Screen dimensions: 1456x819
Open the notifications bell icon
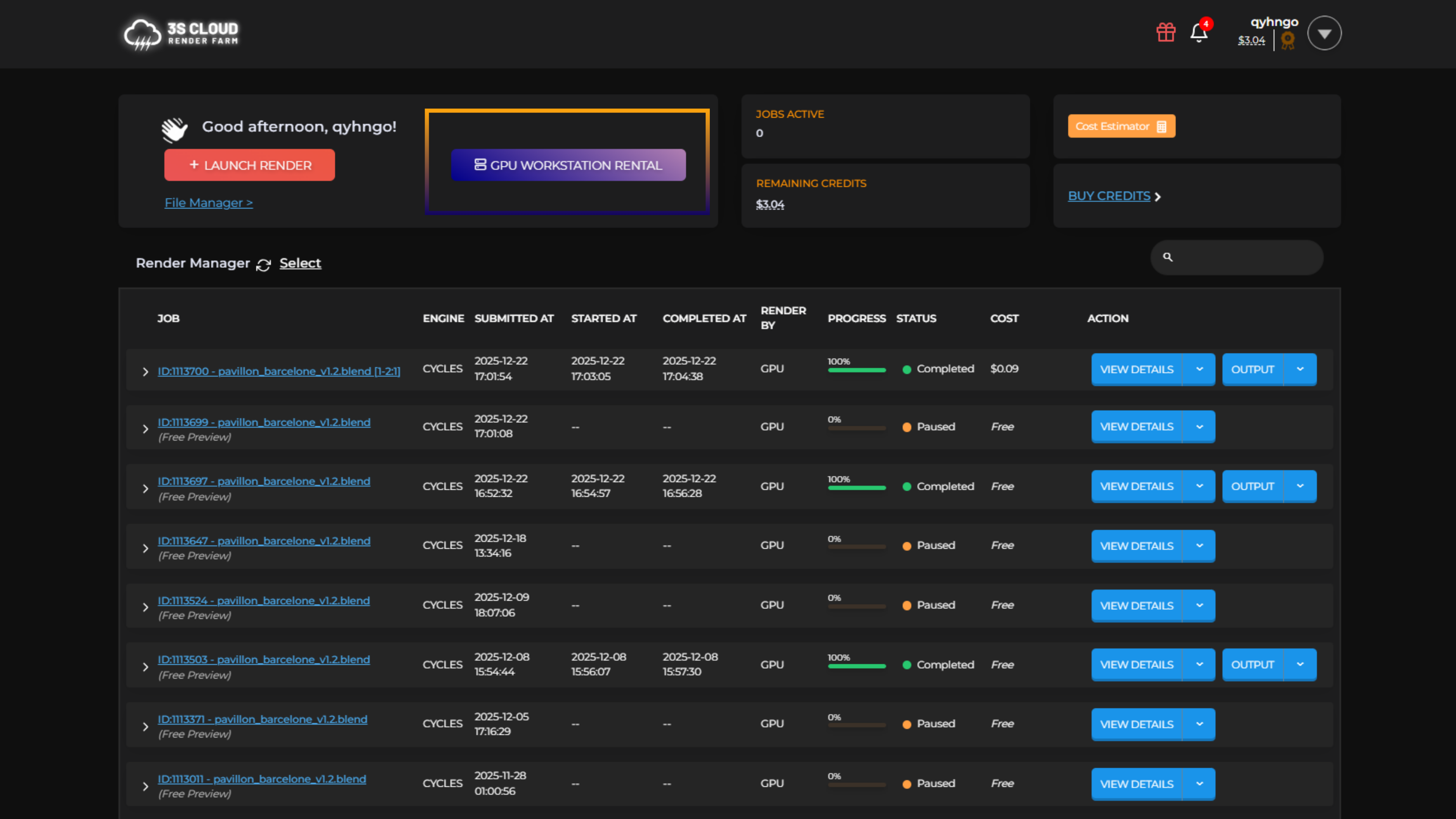pyautogui.click(x=1198, y=33)
